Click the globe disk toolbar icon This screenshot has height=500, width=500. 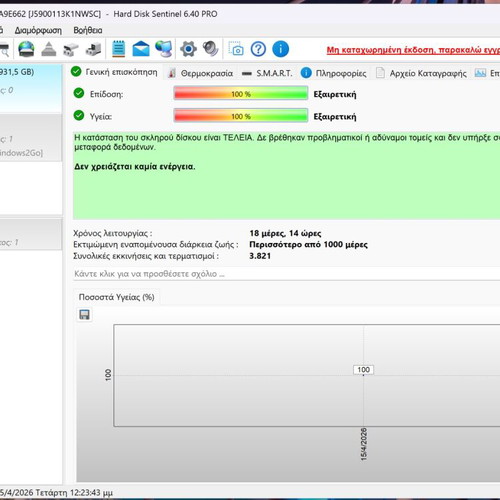26,49
